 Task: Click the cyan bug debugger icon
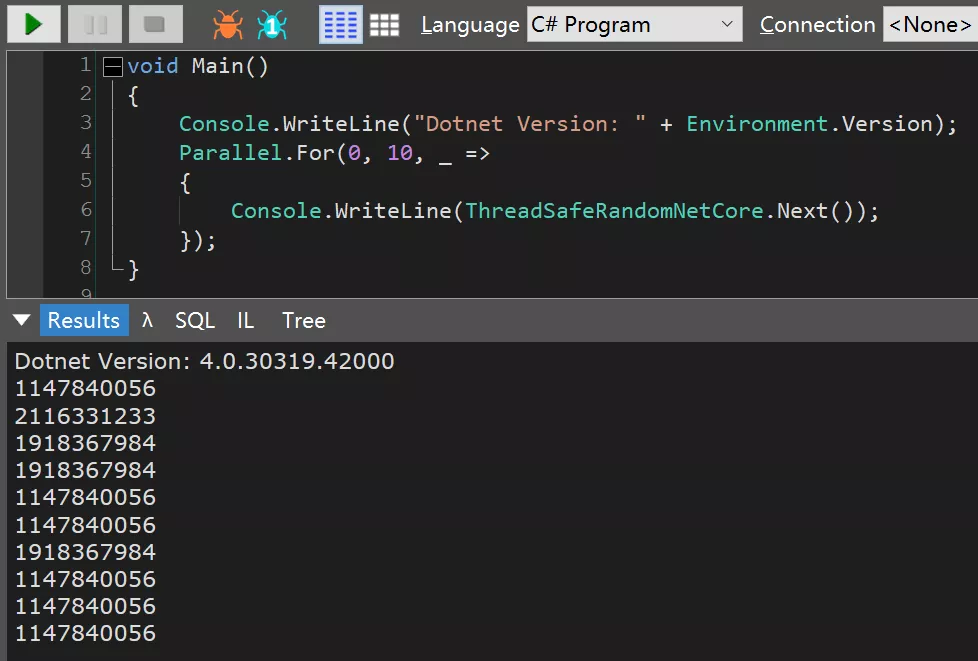(x=271, y=25)
